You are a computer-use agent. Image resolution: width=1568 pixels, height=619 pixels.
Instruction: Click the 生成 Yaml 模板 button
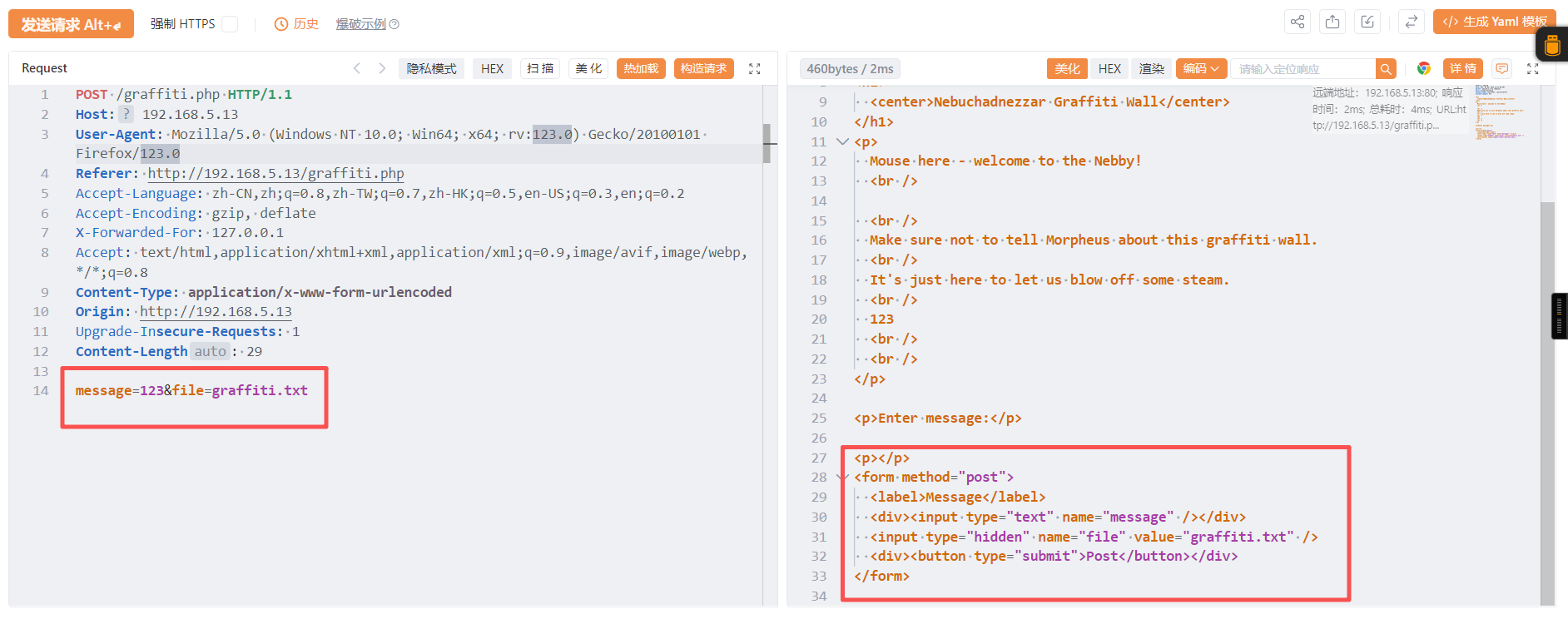(x=1494, y=22)
